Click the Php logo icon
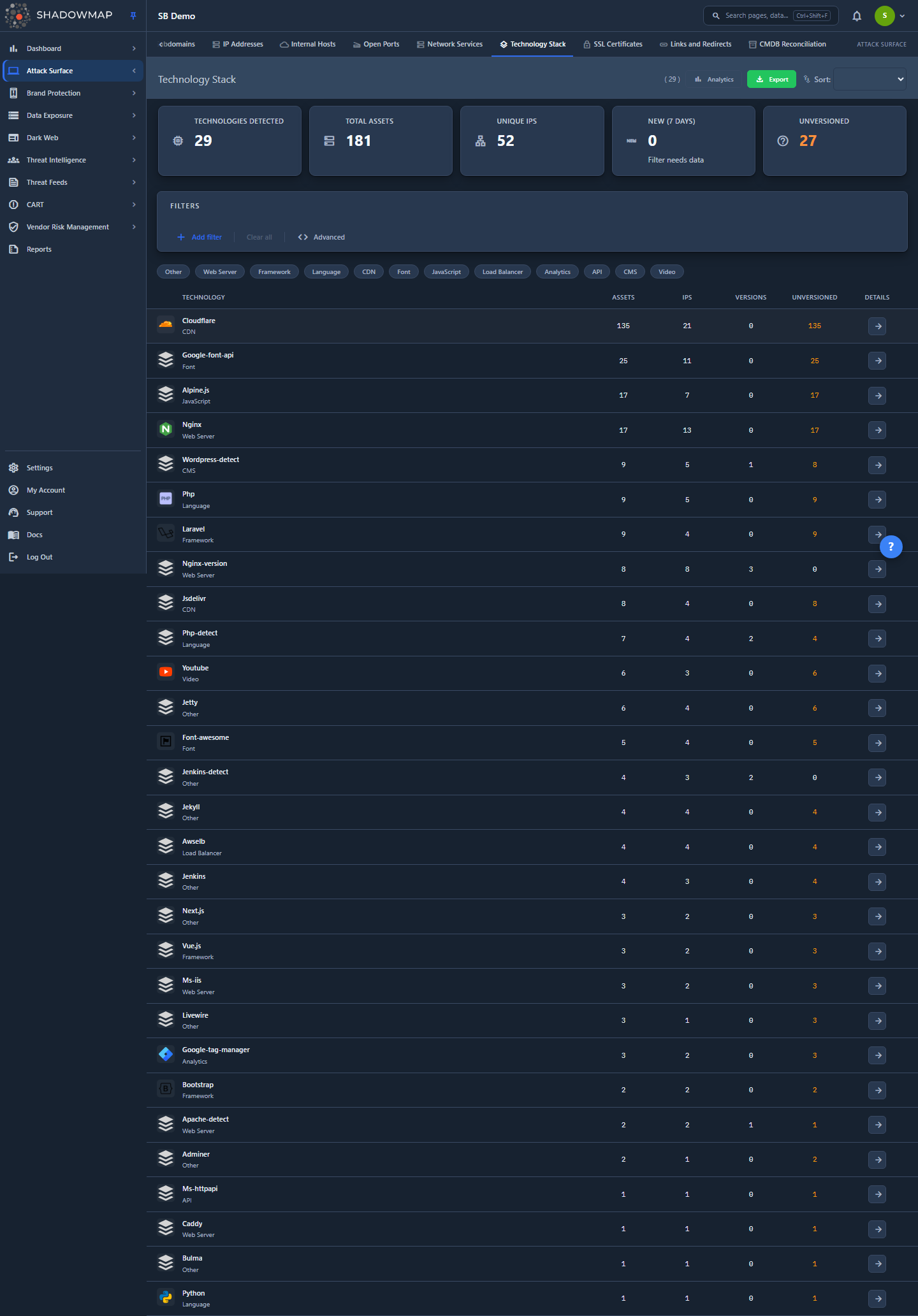This screenshot has width=918, height=1316. (166, 498)
